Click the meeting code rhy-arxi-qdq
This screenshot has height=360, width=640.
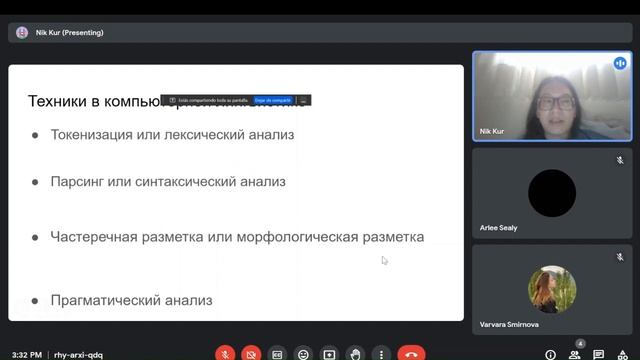(x=78, y=355)
